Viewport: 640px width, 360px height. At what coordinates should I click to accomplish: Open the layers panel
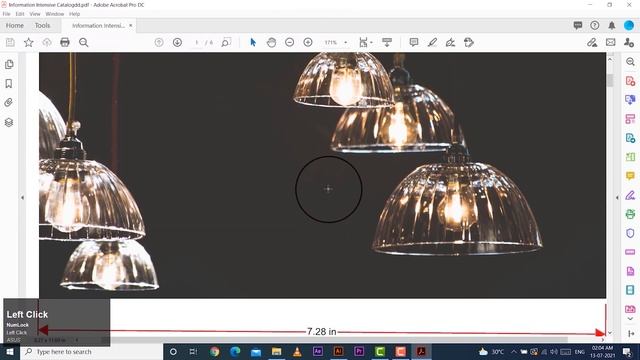(x=9, y=122)
